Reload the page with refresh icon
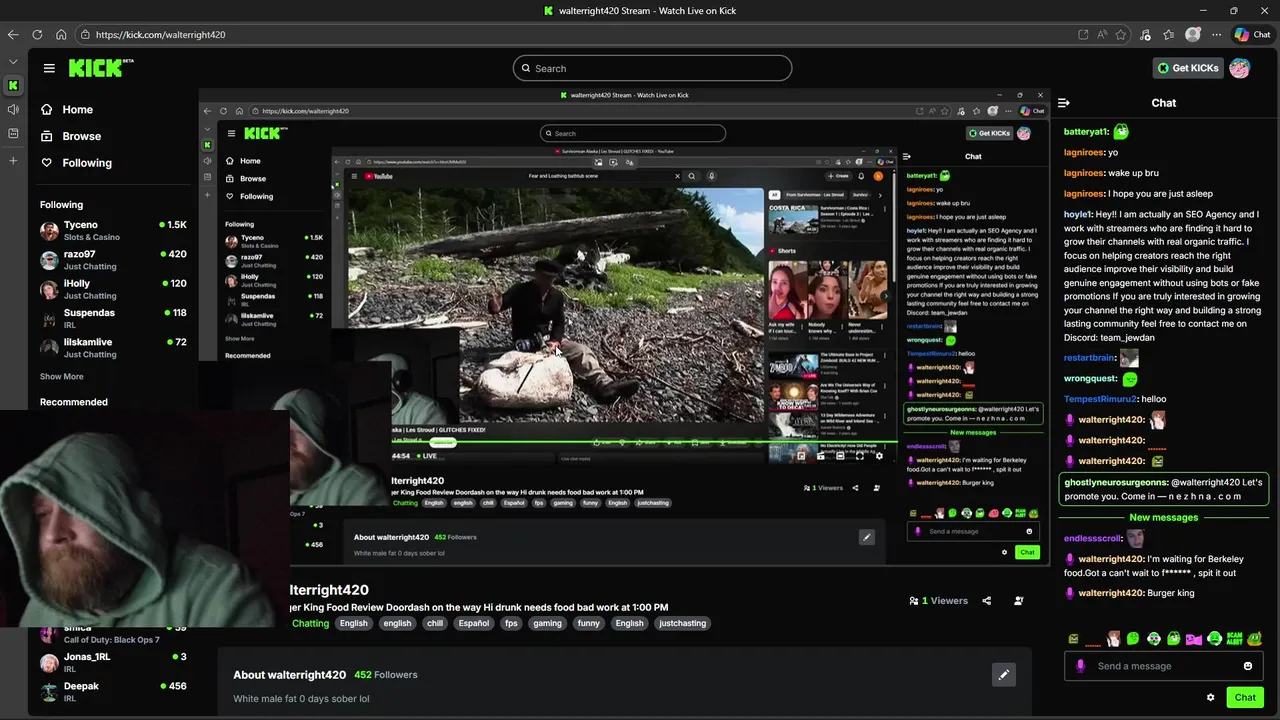This screenshot has height=720, width=1280. click(37, 34)
